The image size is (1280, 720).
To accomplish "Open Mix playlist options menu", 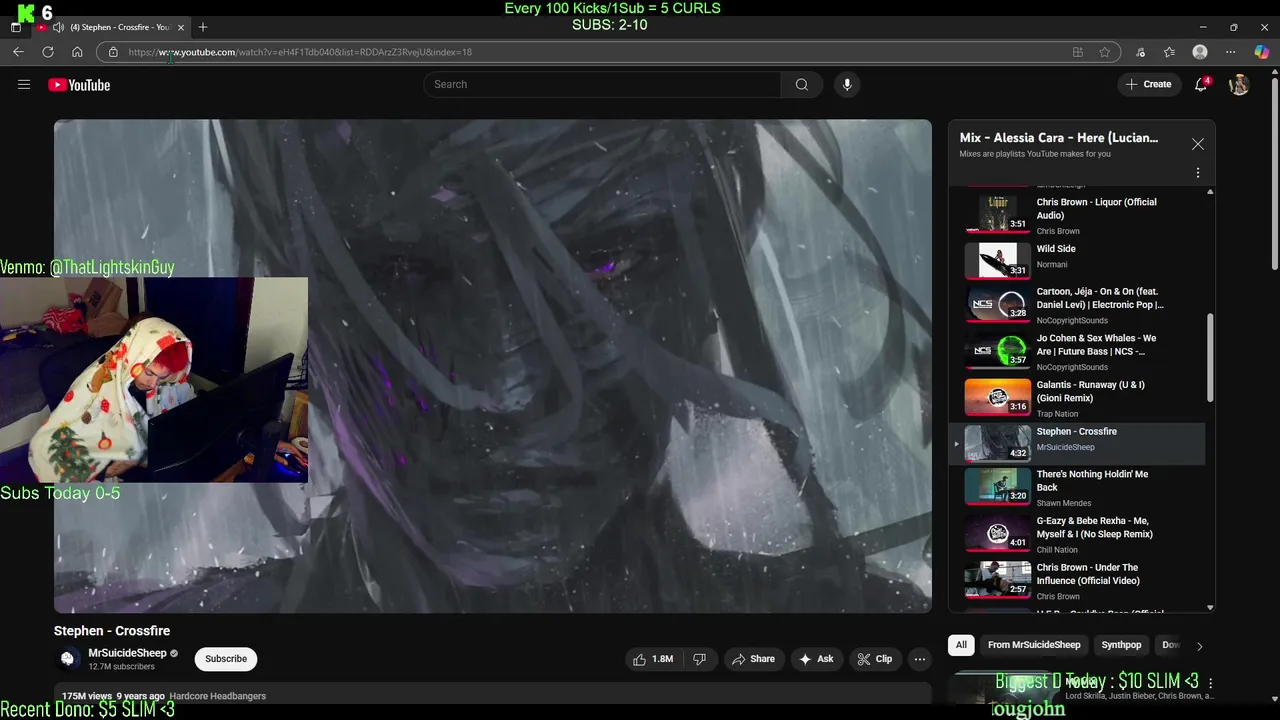I will point(1198,173).
